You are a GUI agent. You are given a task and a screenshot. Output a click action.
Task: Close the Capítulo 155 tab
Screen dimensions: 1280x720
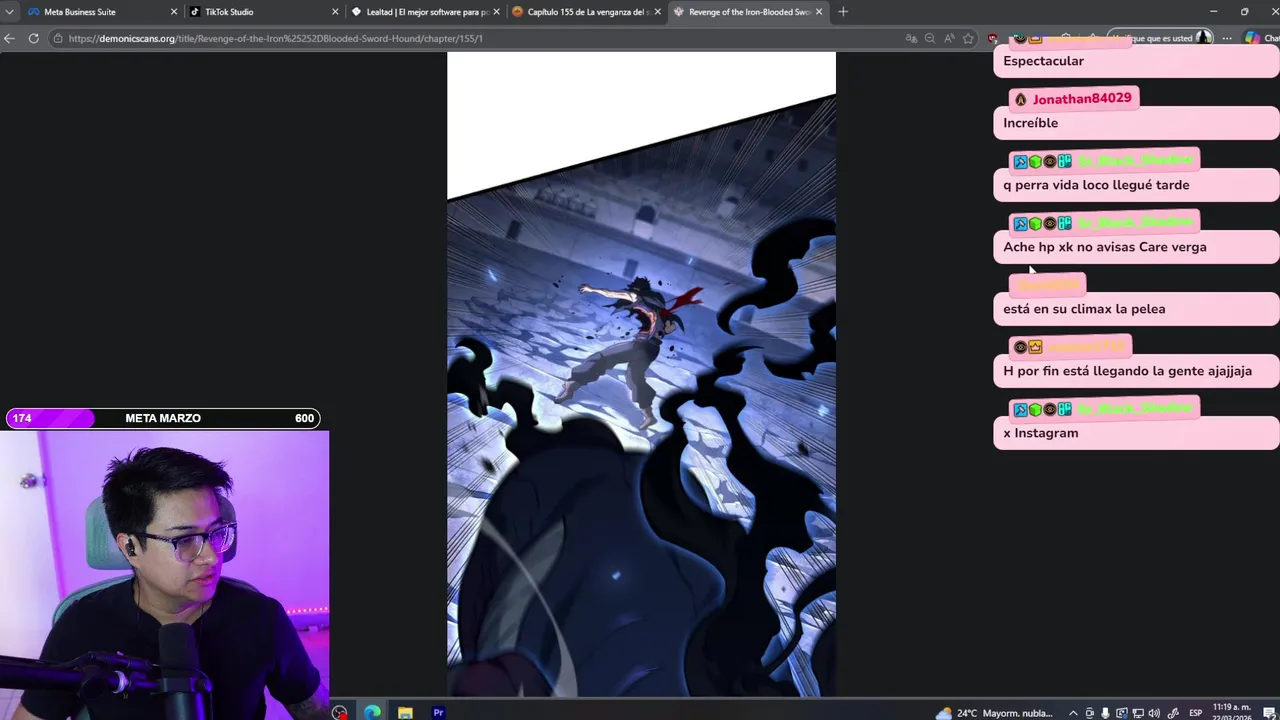[x=657, y=12]
